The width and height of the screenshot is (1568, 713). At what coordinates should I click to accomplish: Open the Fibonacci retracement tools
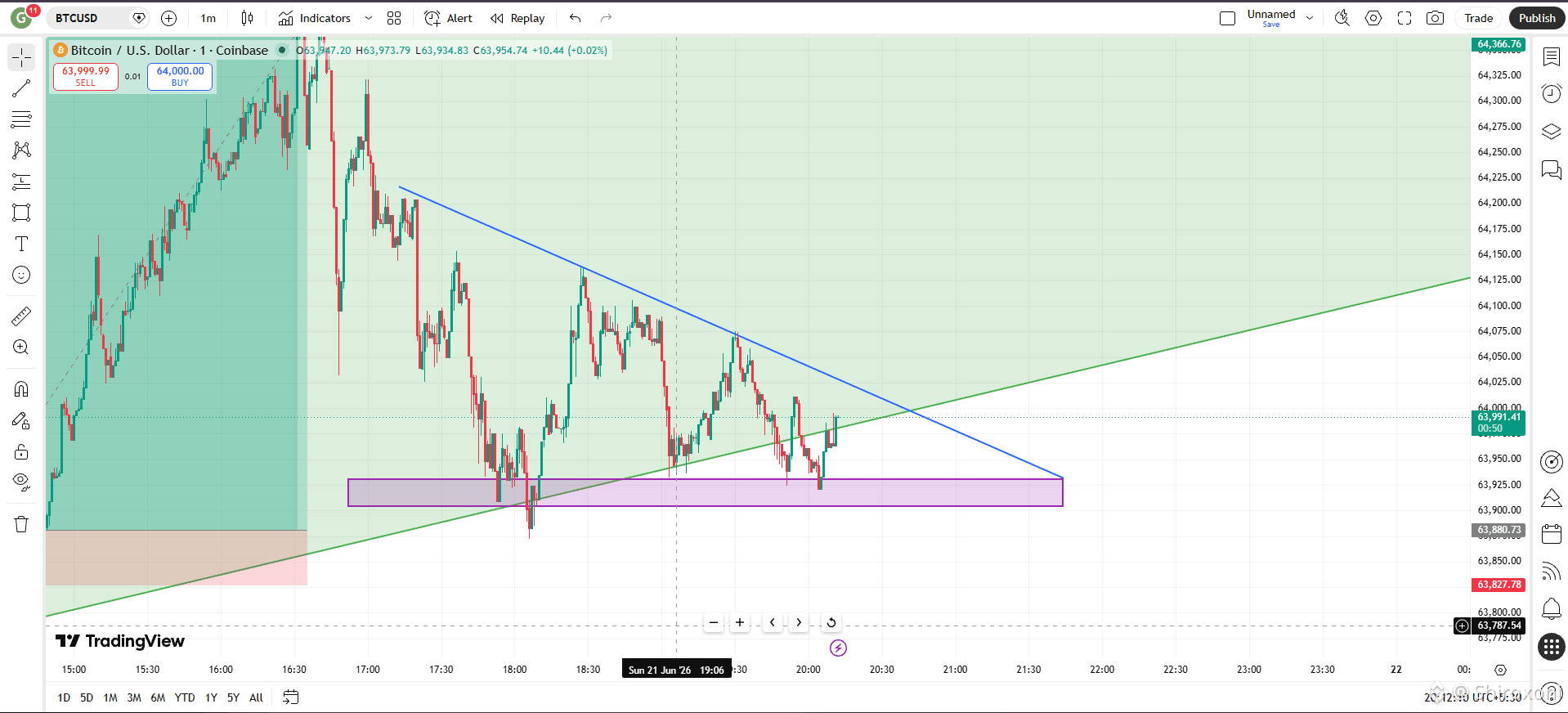pos(21,119)
